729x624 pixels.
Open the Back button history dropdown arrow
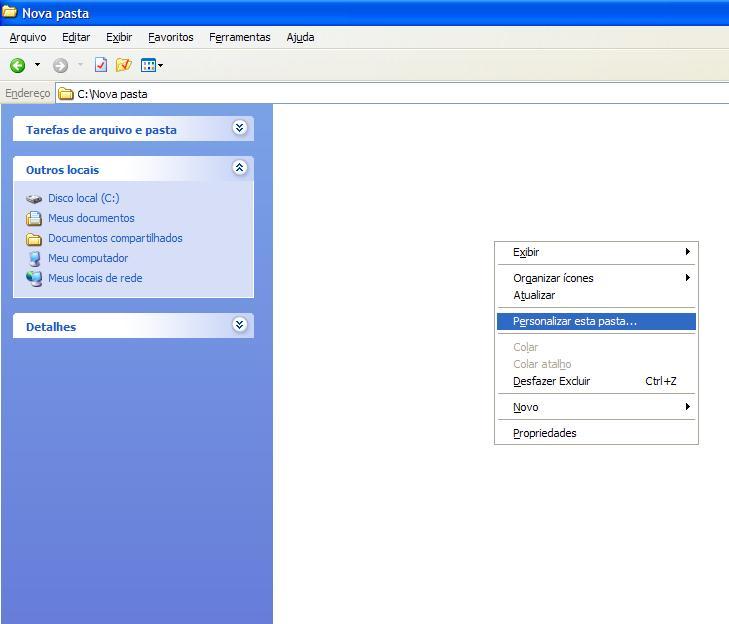(37, 65)
